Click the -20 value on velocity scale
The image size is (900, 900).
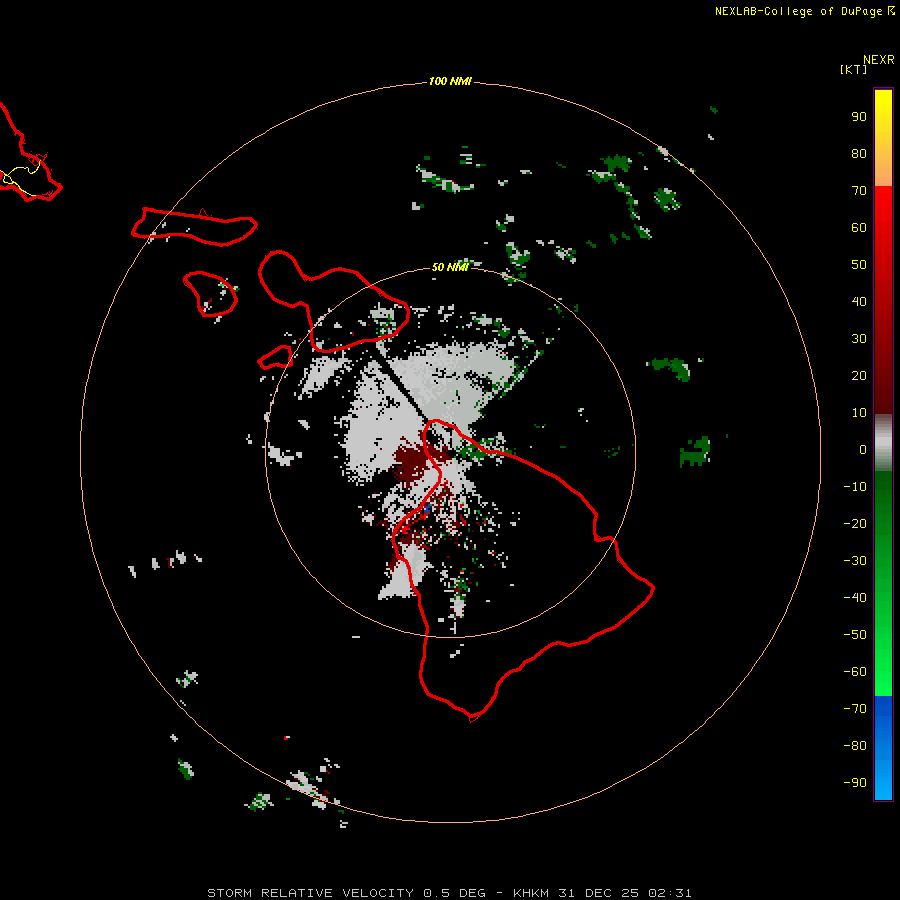point(855,523)
